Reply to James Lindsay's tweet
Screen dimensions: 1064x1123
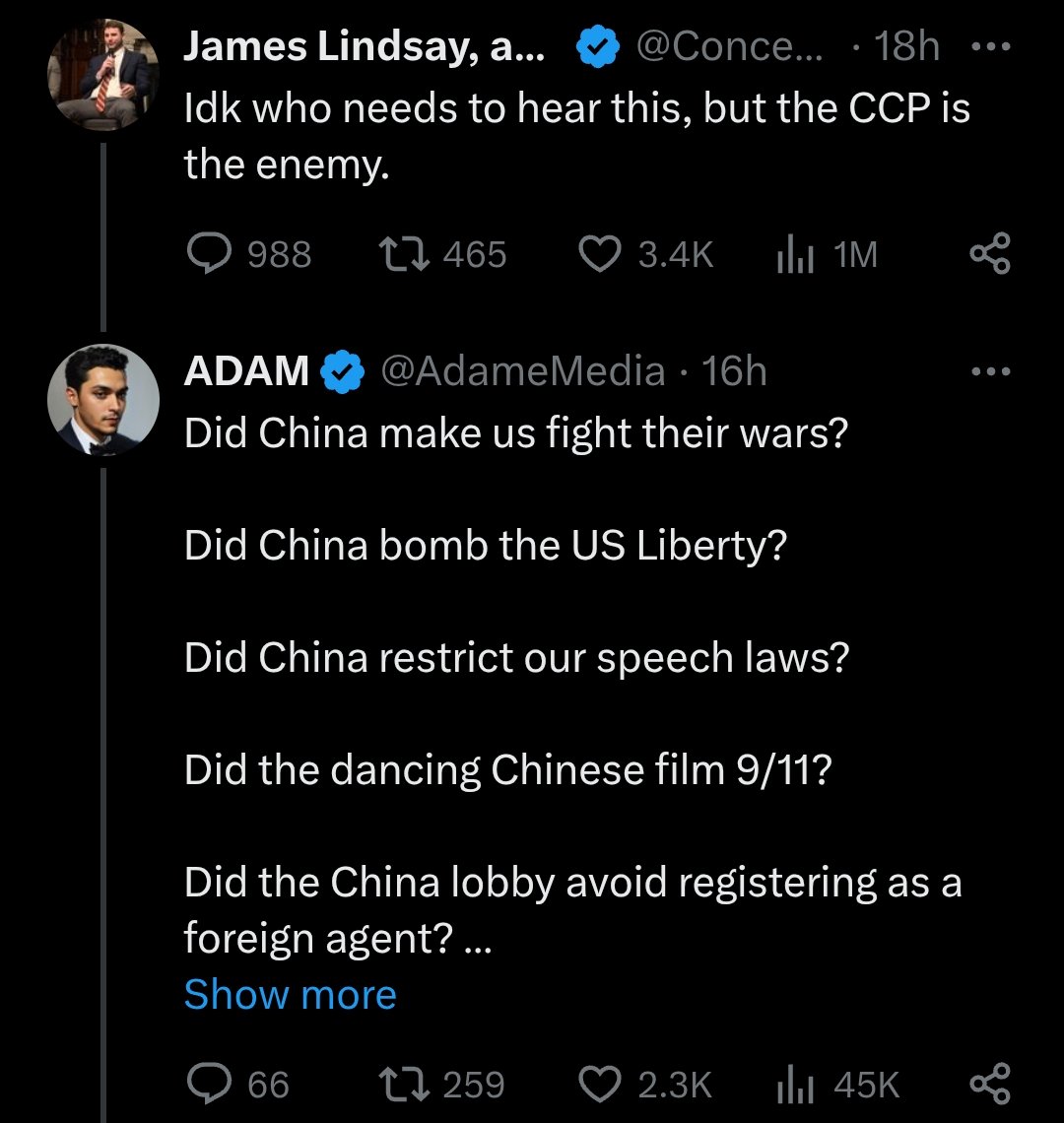coord(209,254)
